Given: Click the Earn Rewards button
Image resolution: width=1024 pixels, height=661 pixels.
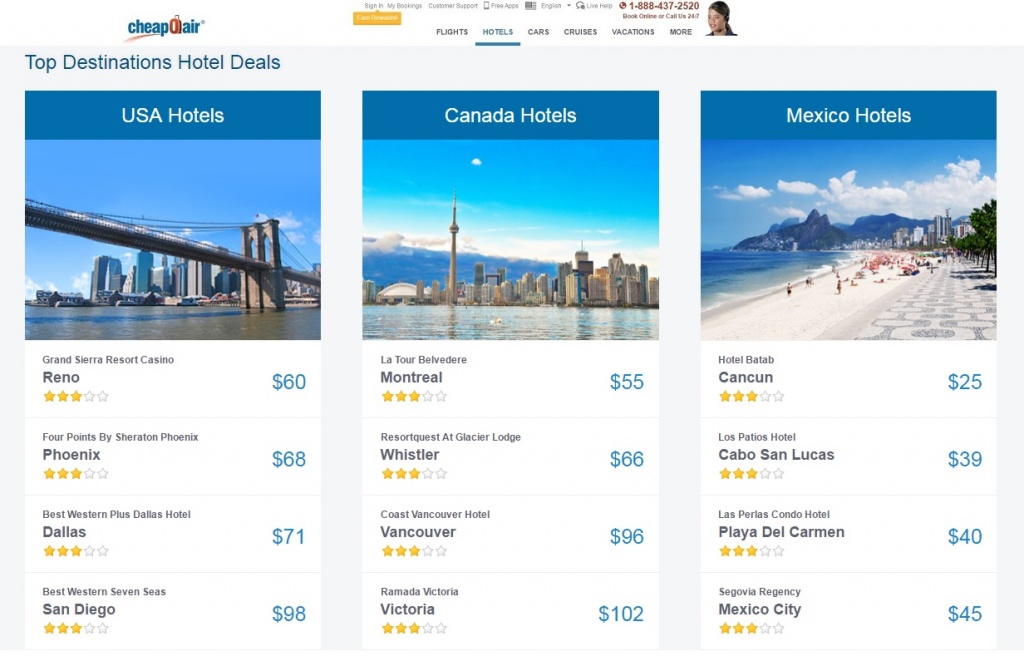Looking at the screenshot, I should tap(377, 18).
